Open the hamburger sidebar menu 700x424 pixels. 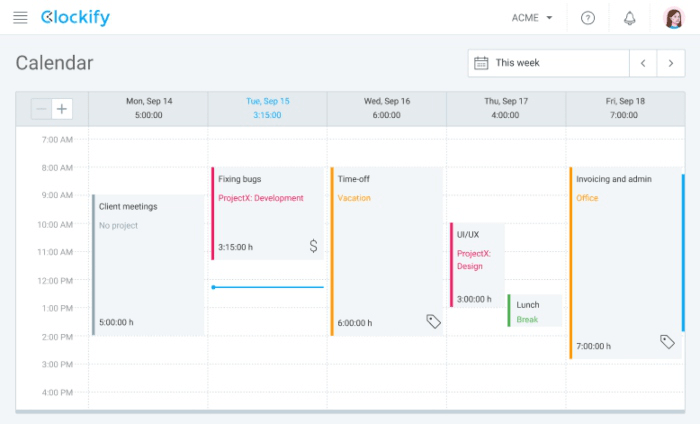20,18
